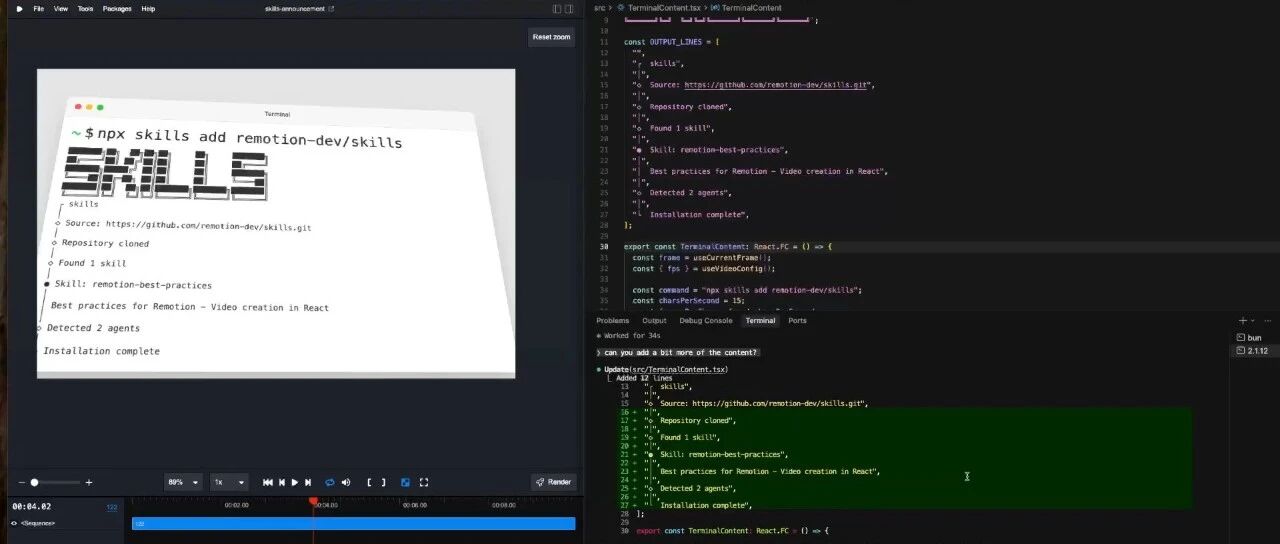The width and height of the screenshot is (1280, 544).
Task: Click the frame number 122 in the timeline
Action: [112, 508]
